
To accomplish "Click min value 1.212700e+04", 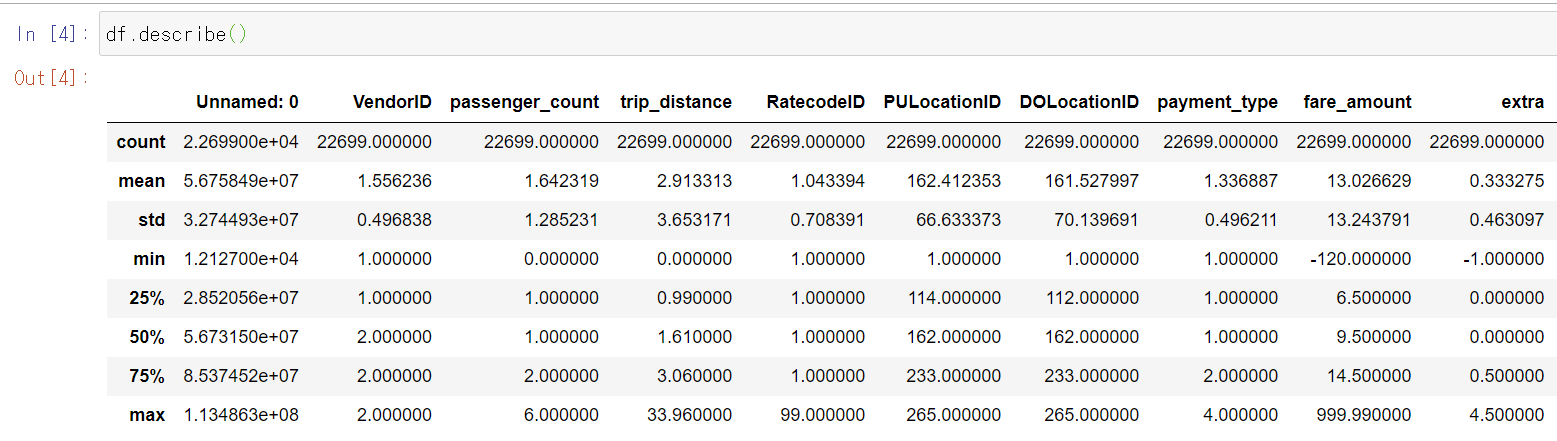I will pyautogui.click(x=241, y=259).
